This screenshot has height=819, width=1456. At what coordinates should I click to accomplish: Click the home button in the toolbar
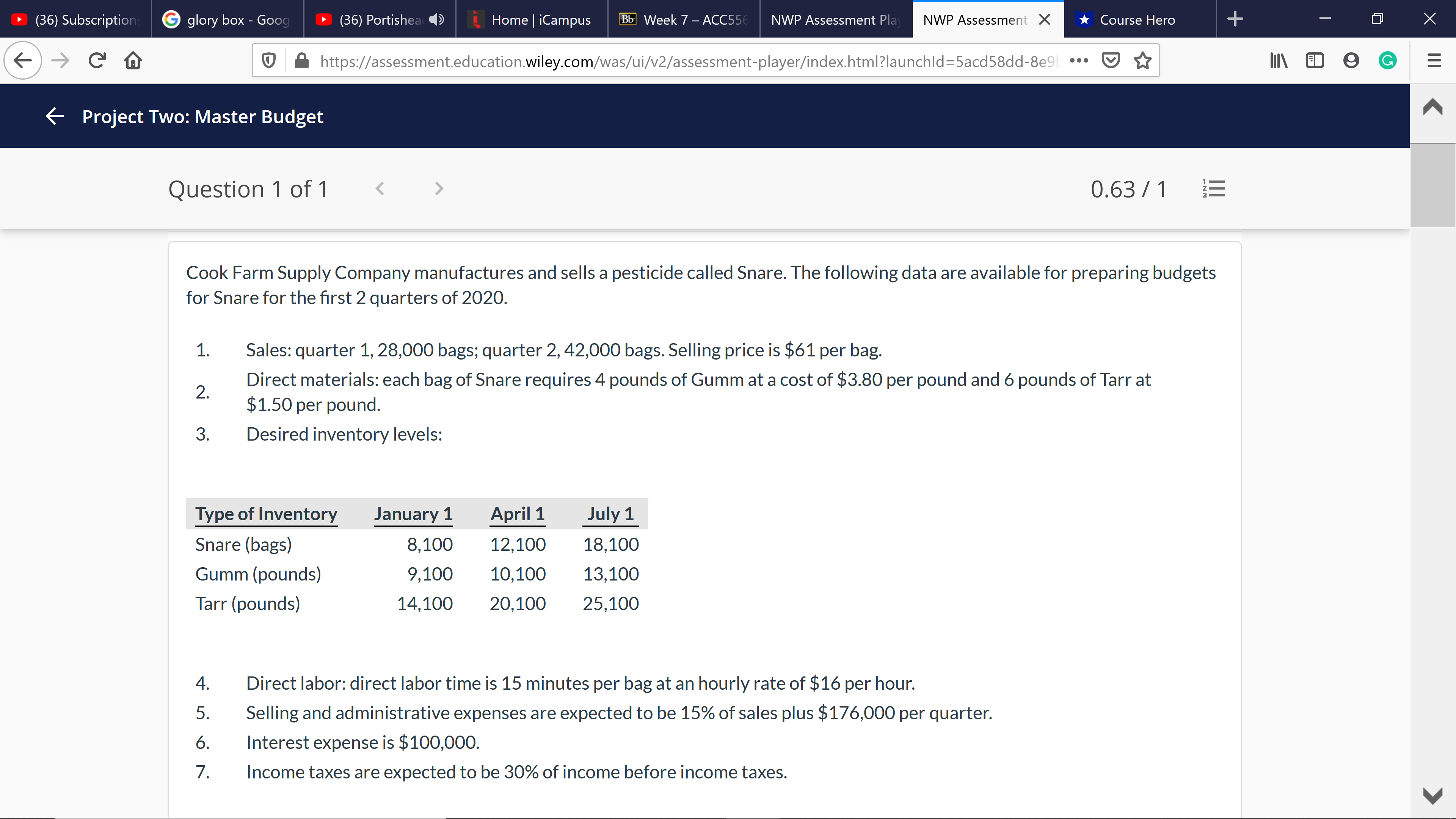pos(133,61)
